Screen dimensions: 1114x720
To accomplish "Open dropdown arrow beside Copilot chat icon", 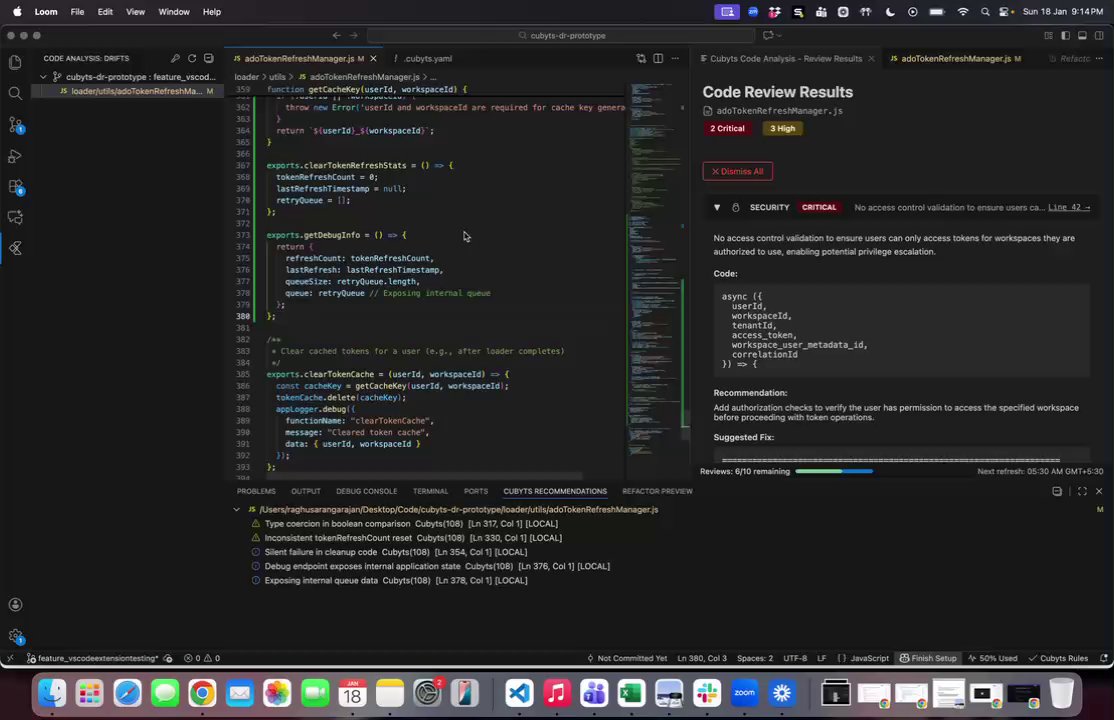I will coord(779,35).
